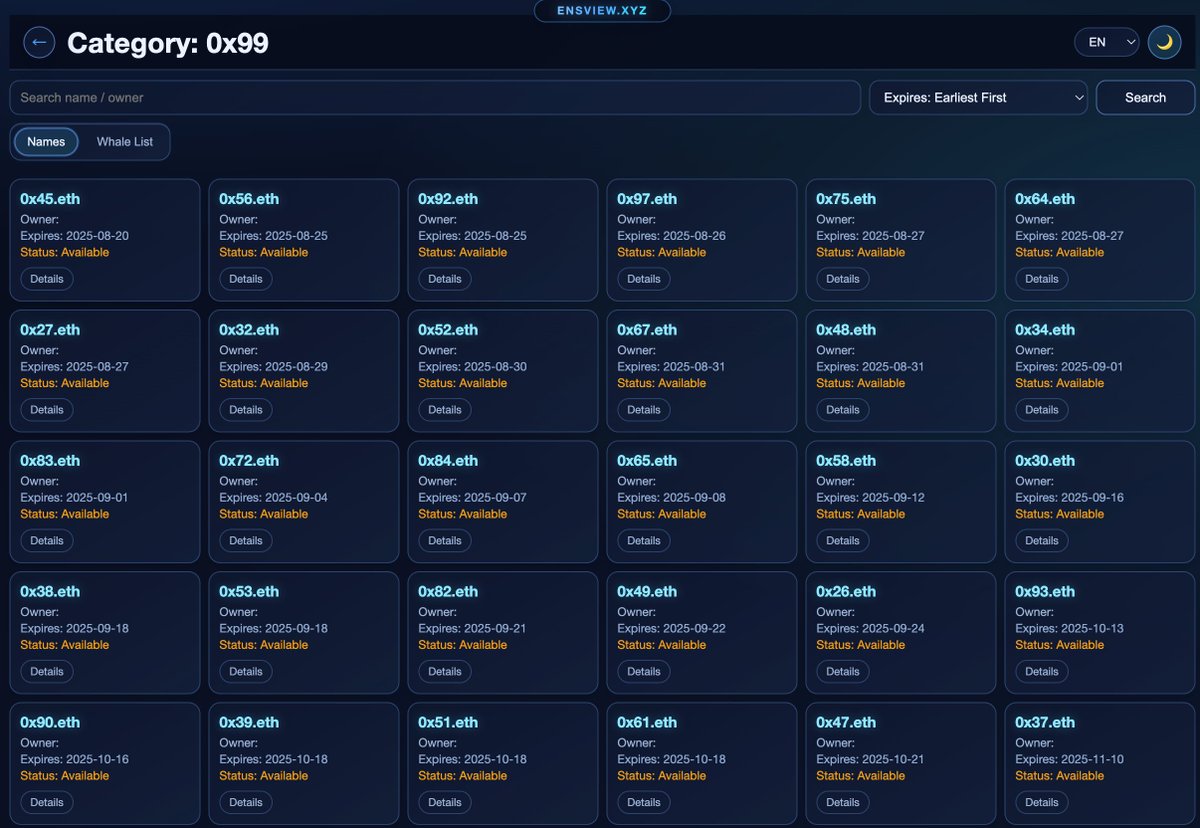1200x828 pixels.
Task: Open Details for 0x61.eth
Action: click(644, 803)
